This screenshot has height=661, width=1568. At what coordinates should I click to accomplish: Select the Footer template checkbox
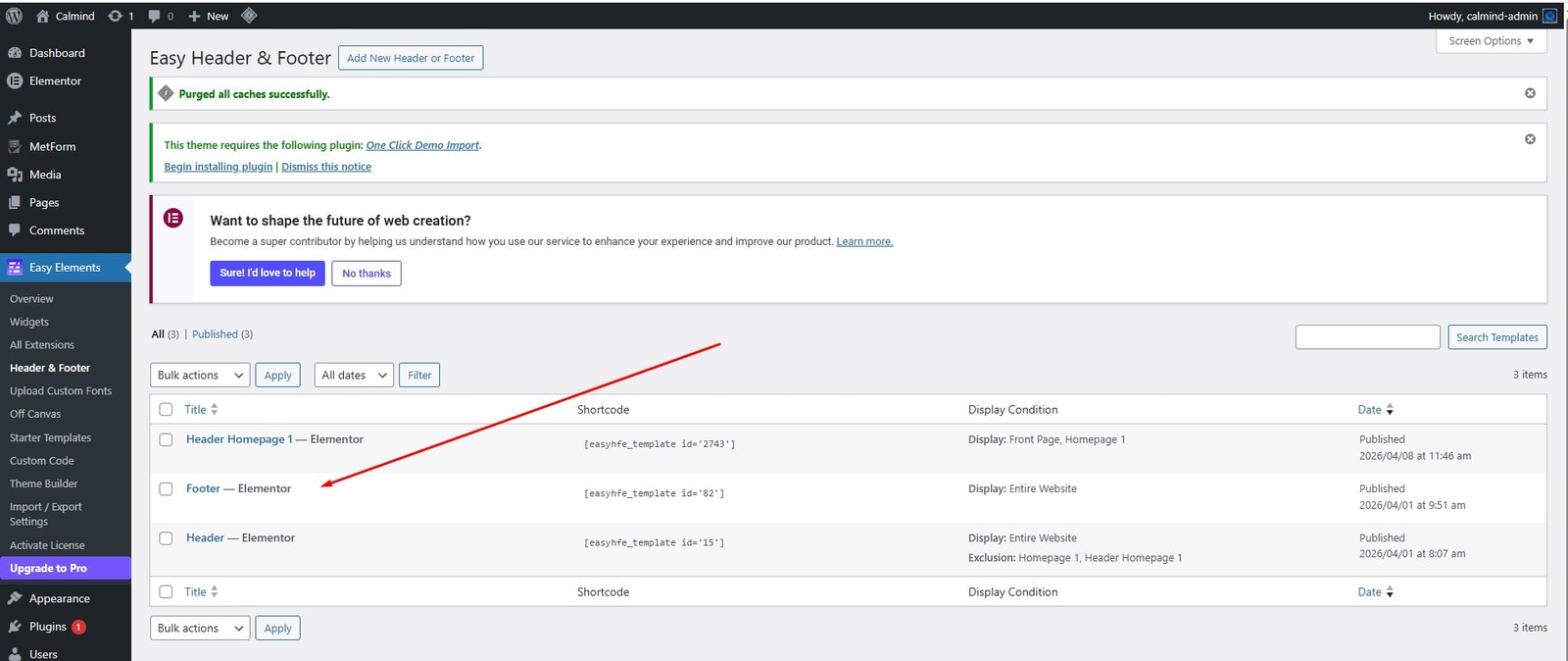click(166, 489)
